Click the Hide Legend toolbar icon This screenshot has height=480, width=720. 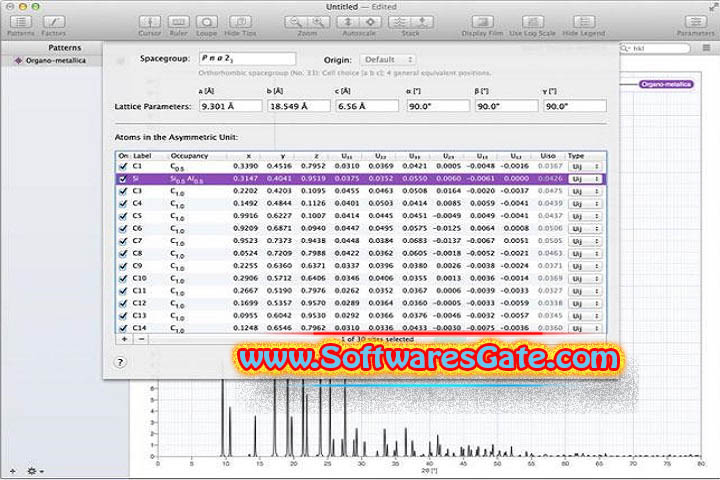584,22
